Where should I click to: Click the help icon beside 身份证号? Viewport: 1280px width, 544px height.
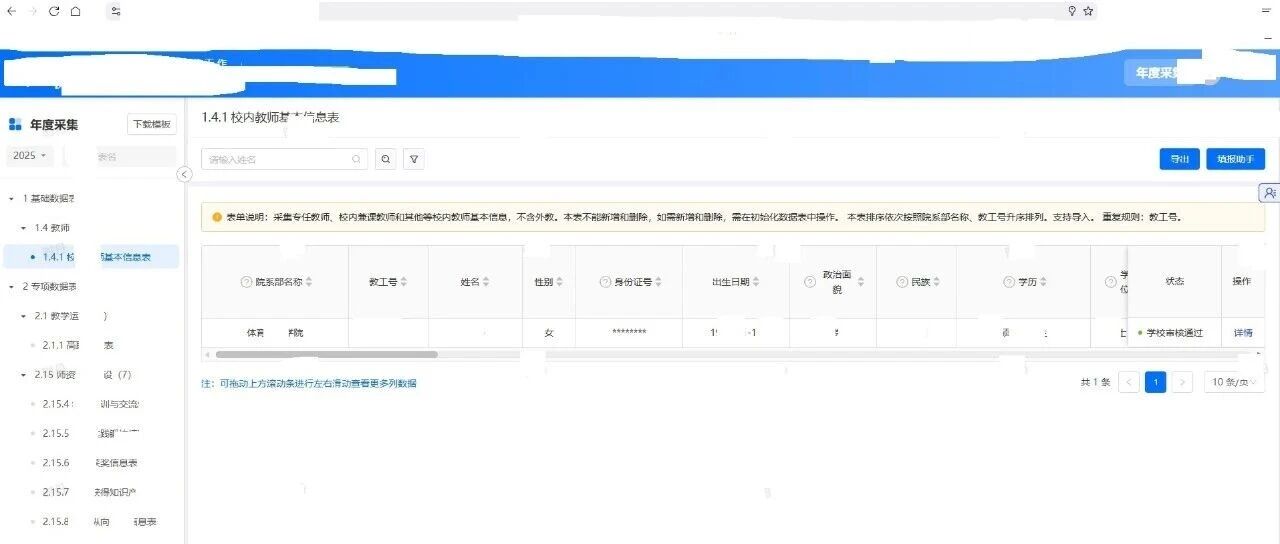pos(605,282)
